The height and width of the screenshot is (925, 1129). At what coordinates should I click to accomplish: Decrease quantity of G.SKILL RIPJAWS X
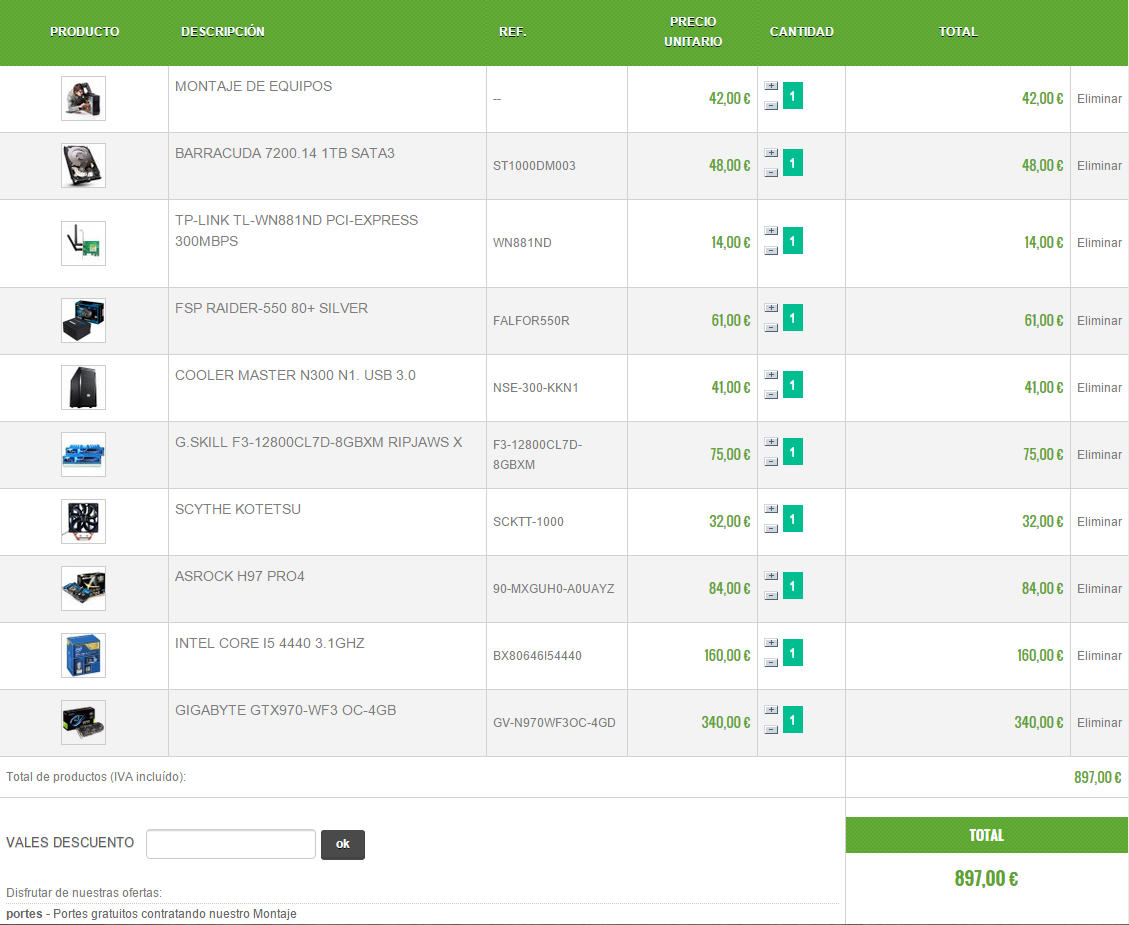click(x=771, y=461)
